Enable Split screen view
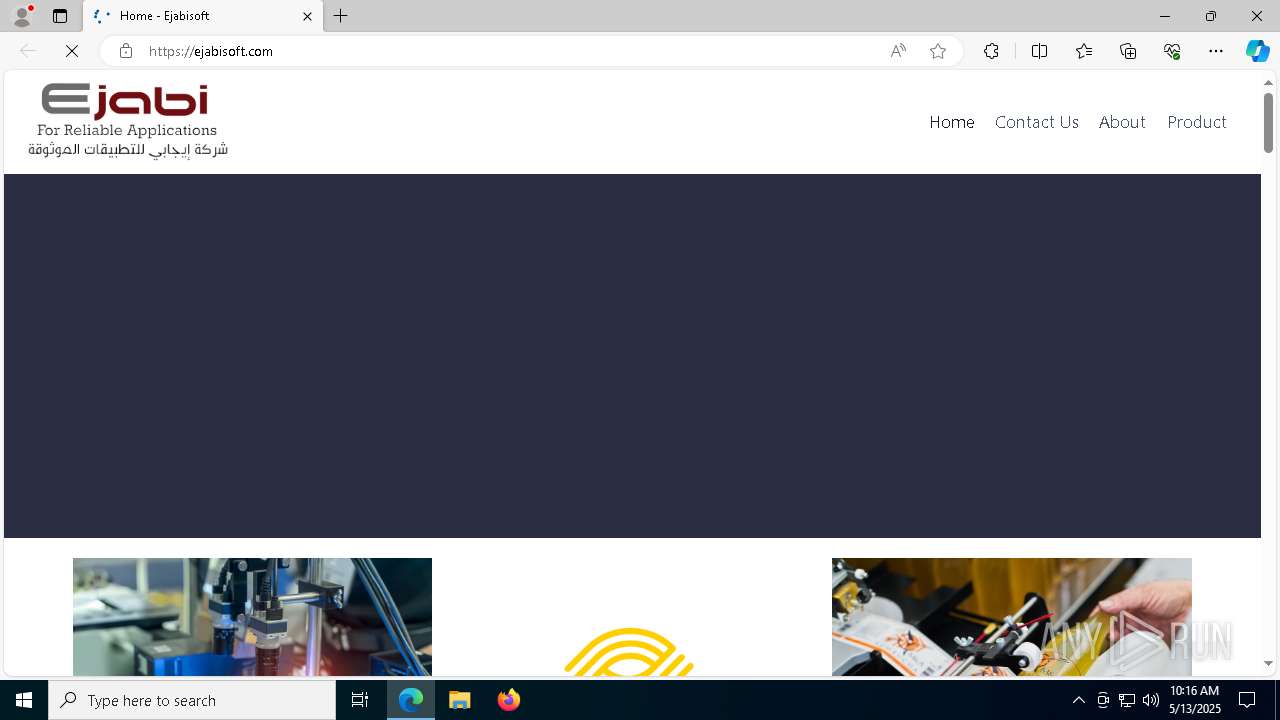The height and width of the screenshot is (720, 1280). pos(1039,51)
